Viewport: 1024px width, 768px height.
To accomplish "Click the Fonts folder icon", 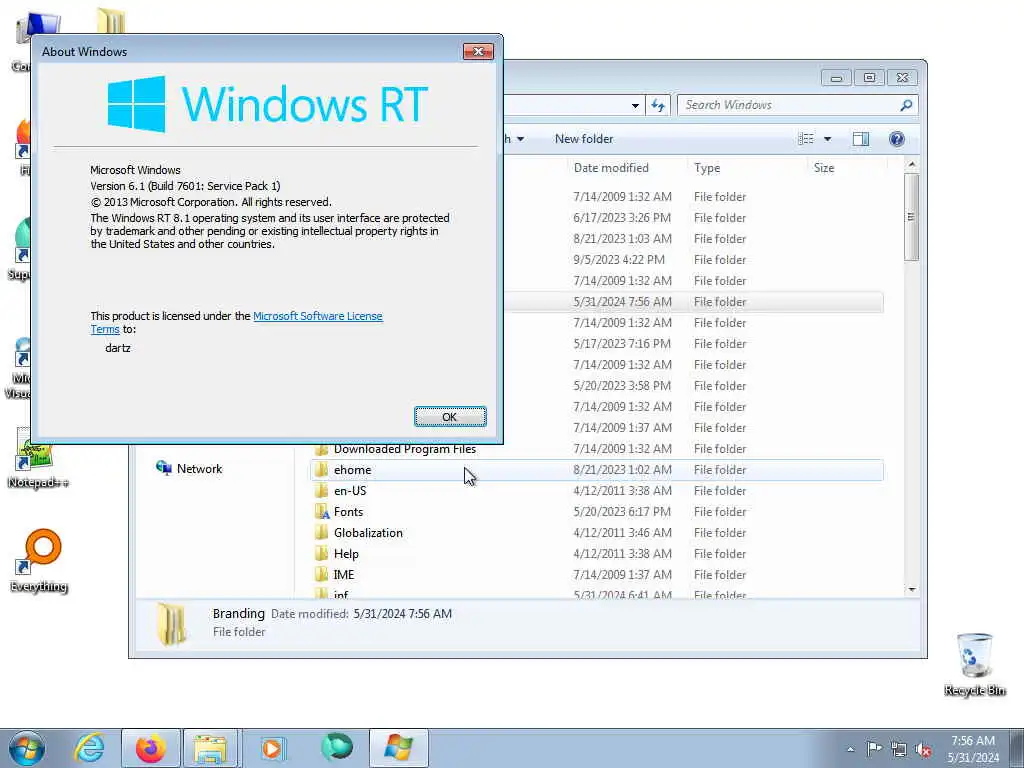I will click(x=321, y=511).
